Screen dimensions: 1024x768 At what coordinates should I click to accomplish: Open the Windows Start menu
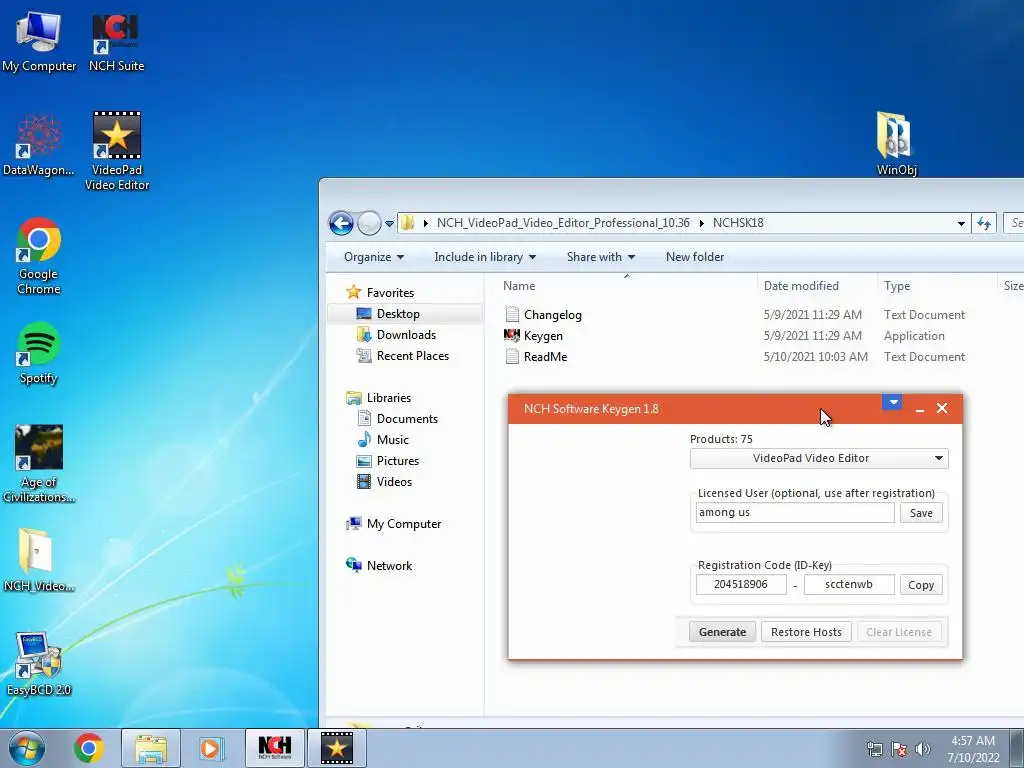[26, 748]
